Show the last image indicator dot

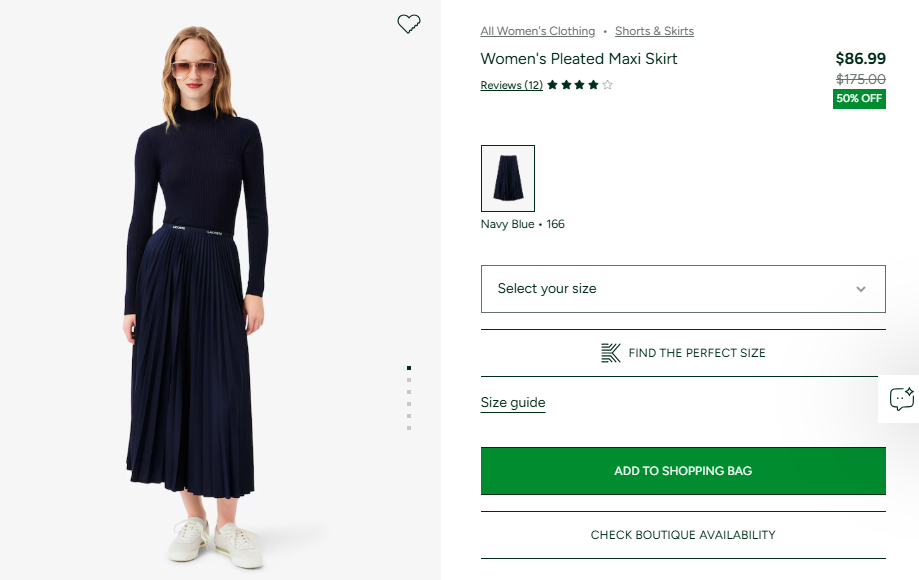409,428
